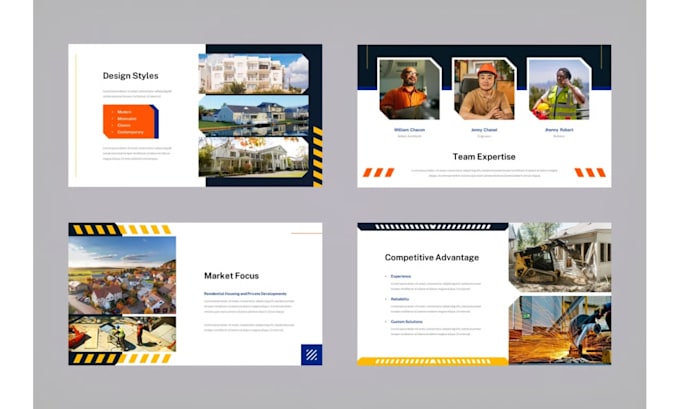Select the aerial neighborhood photo

coord(122,275)
